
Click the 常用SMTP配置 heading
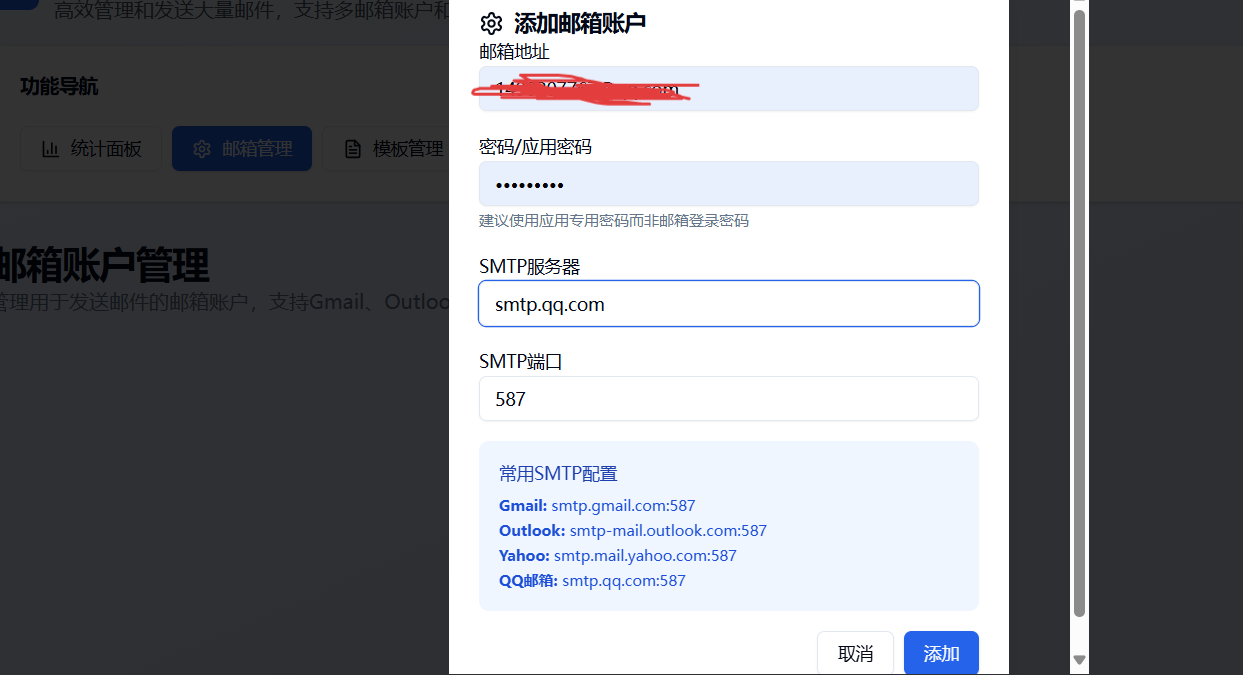coord(558,474)
